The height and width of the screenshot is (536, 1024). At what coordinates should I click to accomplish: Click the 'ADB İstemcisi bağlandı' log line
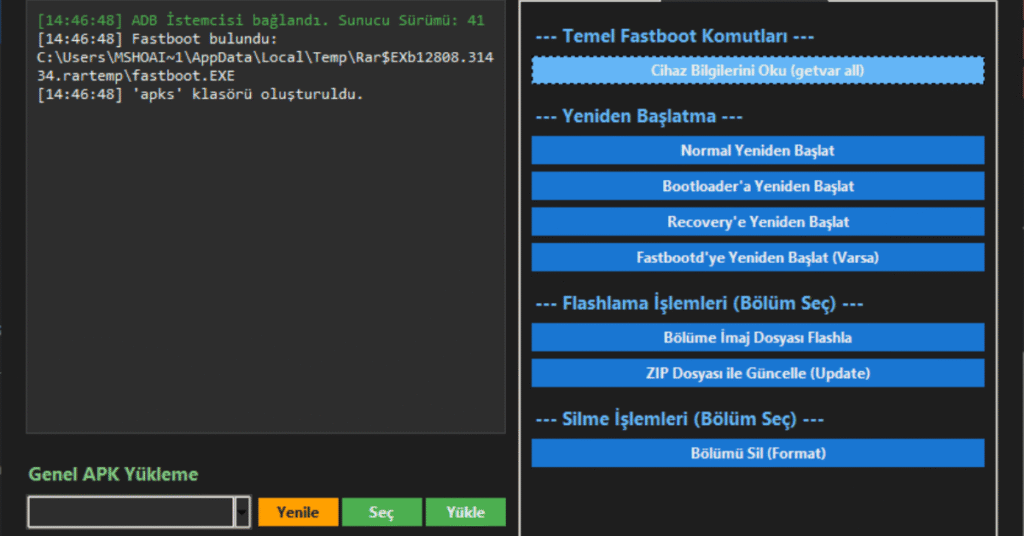click(x=261, y=20)
